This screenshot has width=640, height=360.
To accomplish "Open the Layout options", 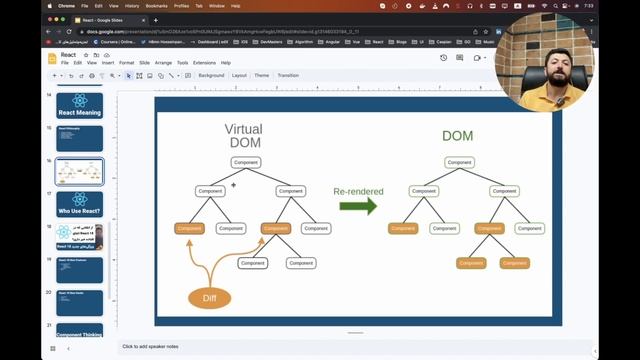I will coord(239,76).
